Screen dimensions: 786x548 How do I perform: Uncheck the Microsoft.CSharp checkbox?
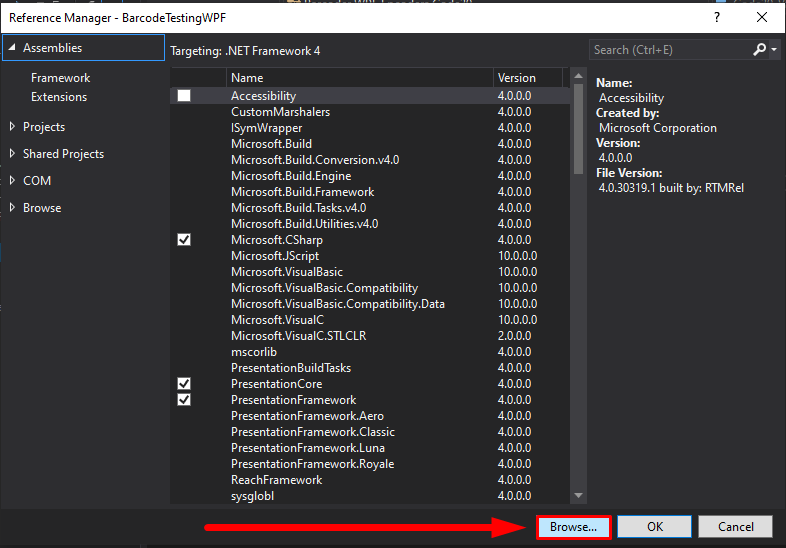click(x=184, y=240)
